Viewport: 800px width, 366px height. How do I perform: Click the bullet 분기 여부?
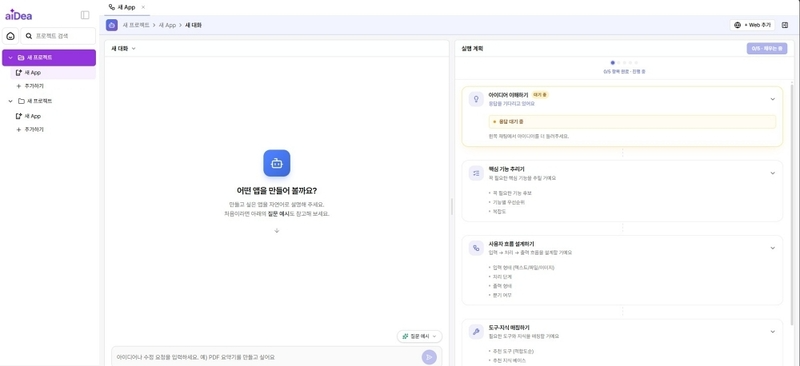(502, 295)
